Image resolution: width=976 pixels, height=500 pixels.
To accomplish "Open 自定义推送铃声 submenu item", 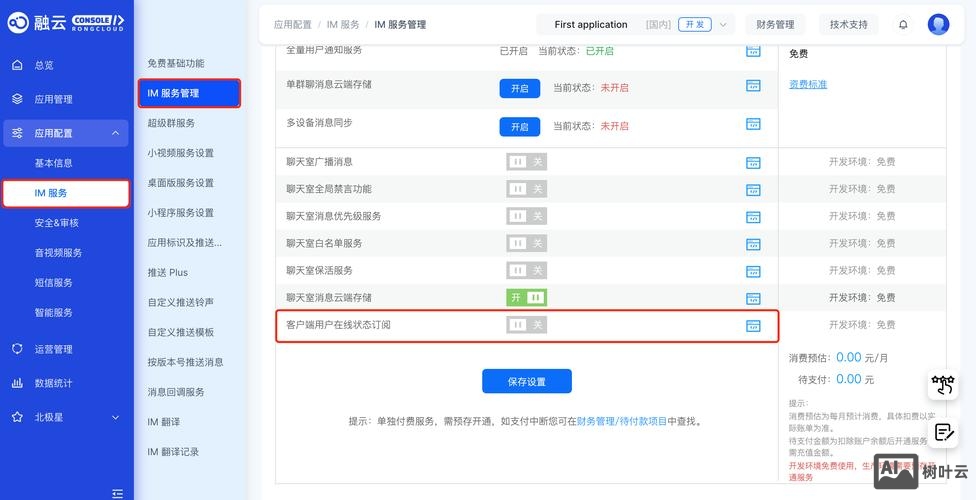I will (181, 303).
